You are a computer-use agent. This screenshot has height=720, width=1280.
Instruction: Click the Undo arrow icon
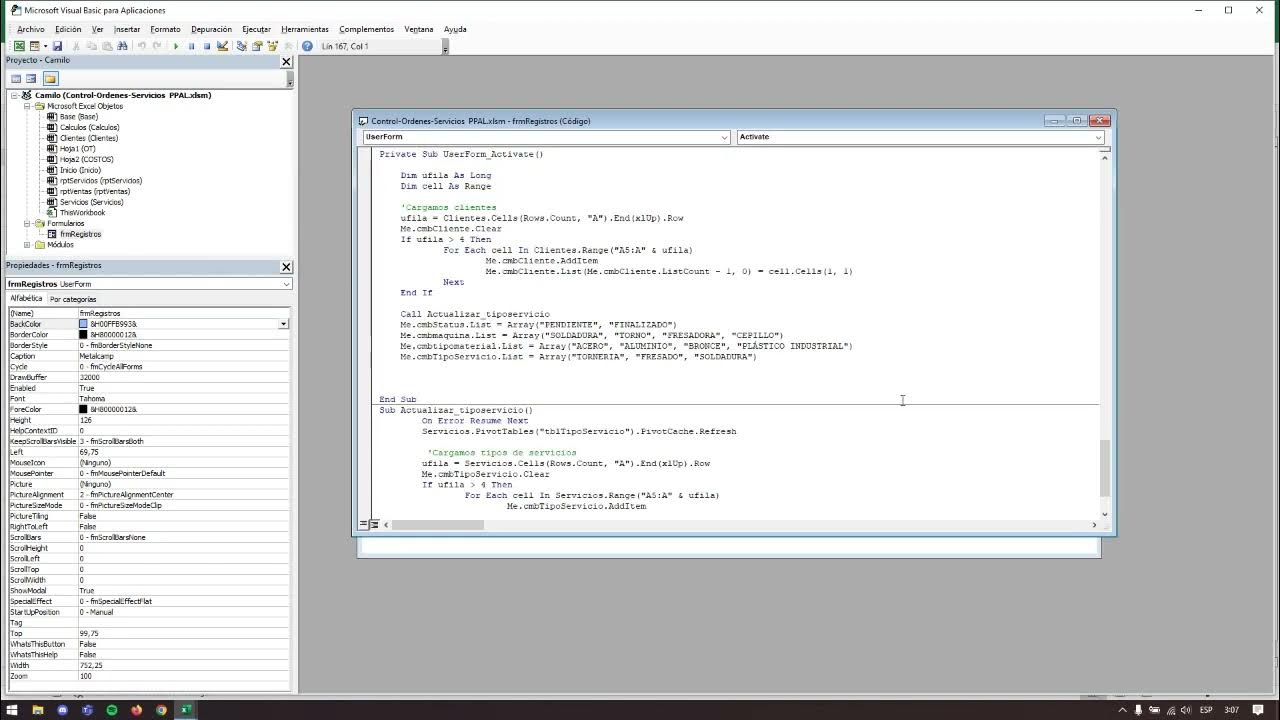[141, 46]
